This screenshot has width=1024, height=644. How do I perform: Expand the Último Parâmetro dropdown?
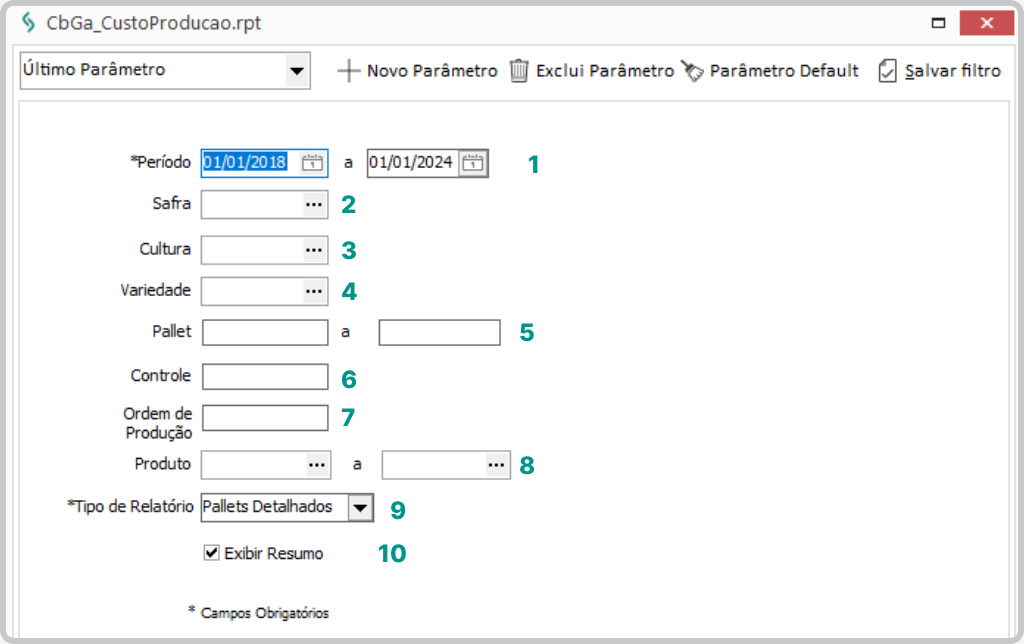[296, 71]
